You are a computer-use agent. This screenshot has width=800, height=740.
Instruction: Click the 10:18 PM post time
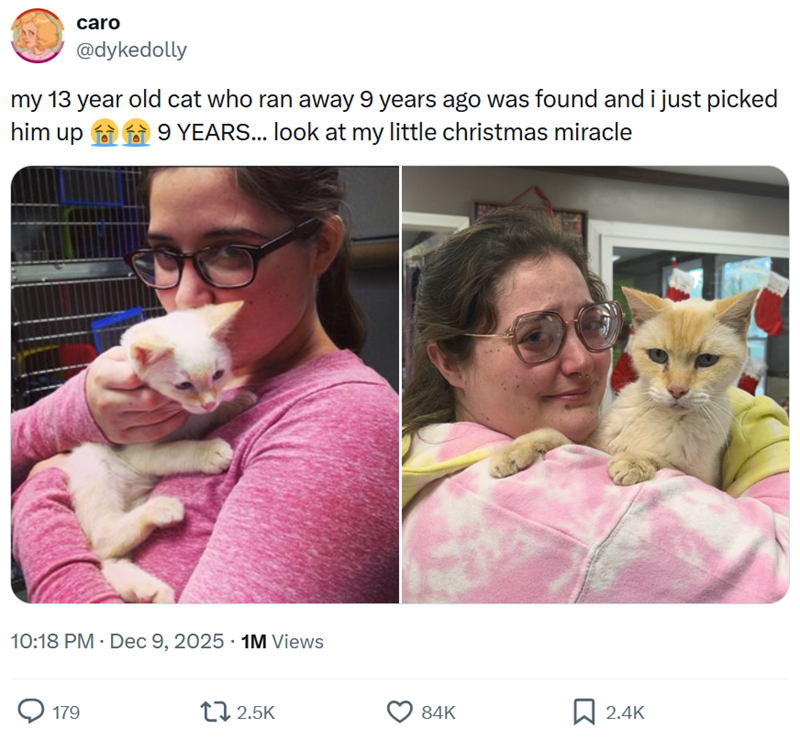point(52,641)
